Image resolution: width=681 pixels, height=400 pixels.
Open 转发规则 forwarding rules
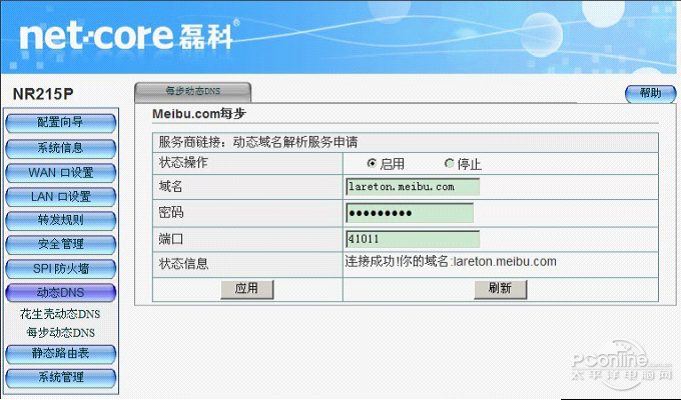point(61,220)
